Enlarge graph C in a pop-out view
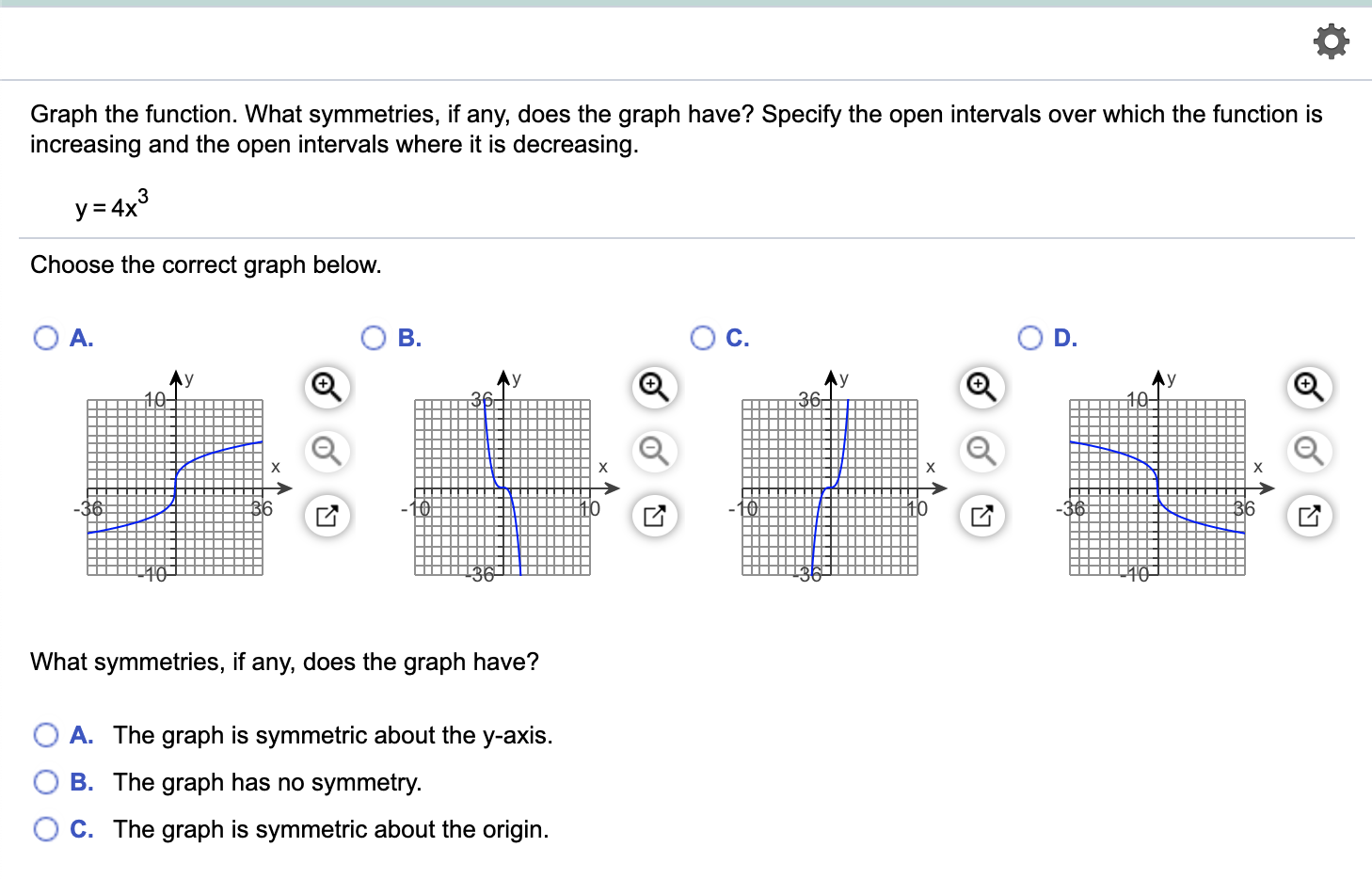This screenshot has width=1372, height=879. [980, 516]
